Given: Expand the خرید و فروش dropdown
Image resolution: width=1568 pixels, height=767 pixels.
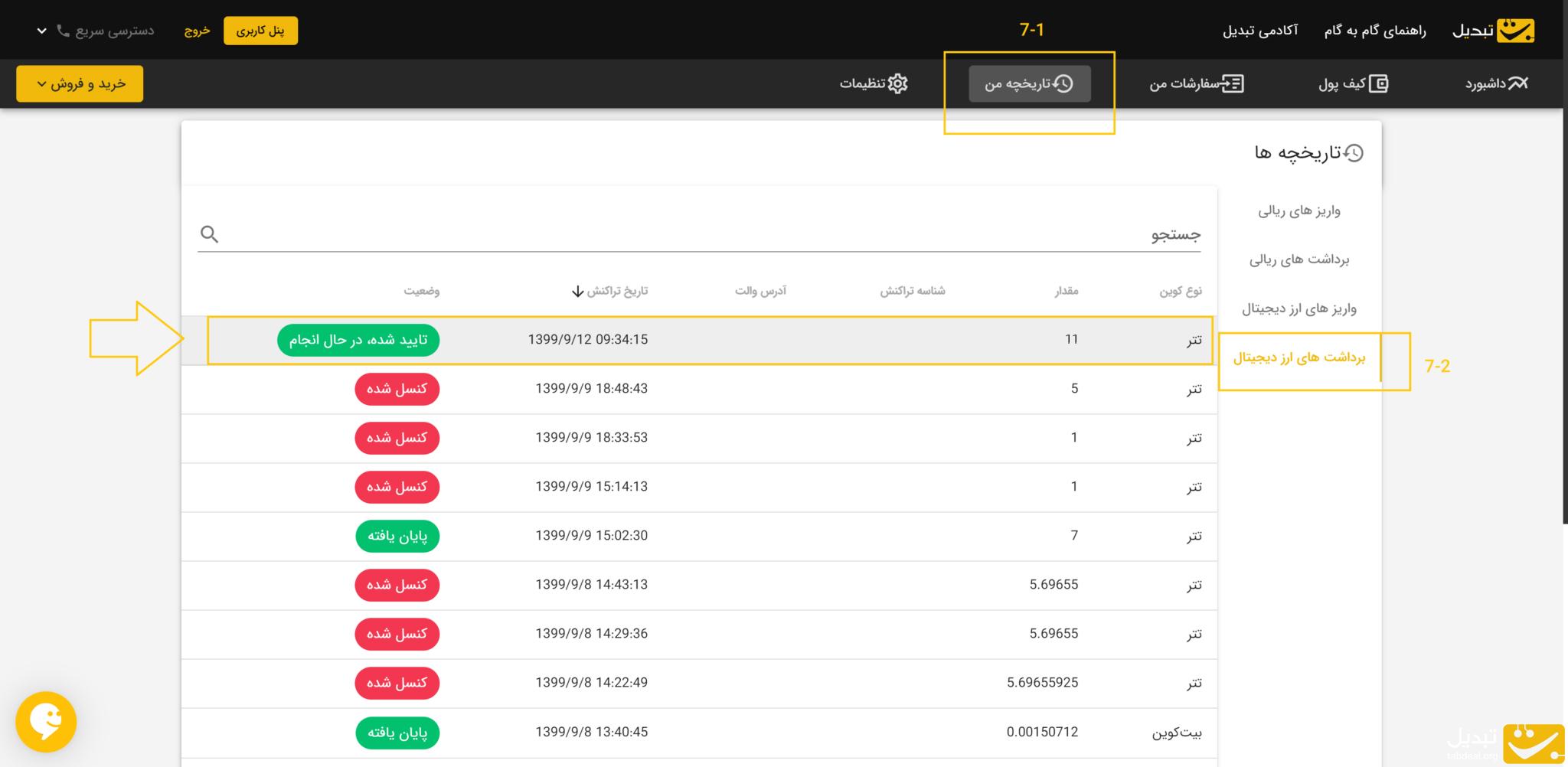Looking at the screenshot, I should 80,83.
